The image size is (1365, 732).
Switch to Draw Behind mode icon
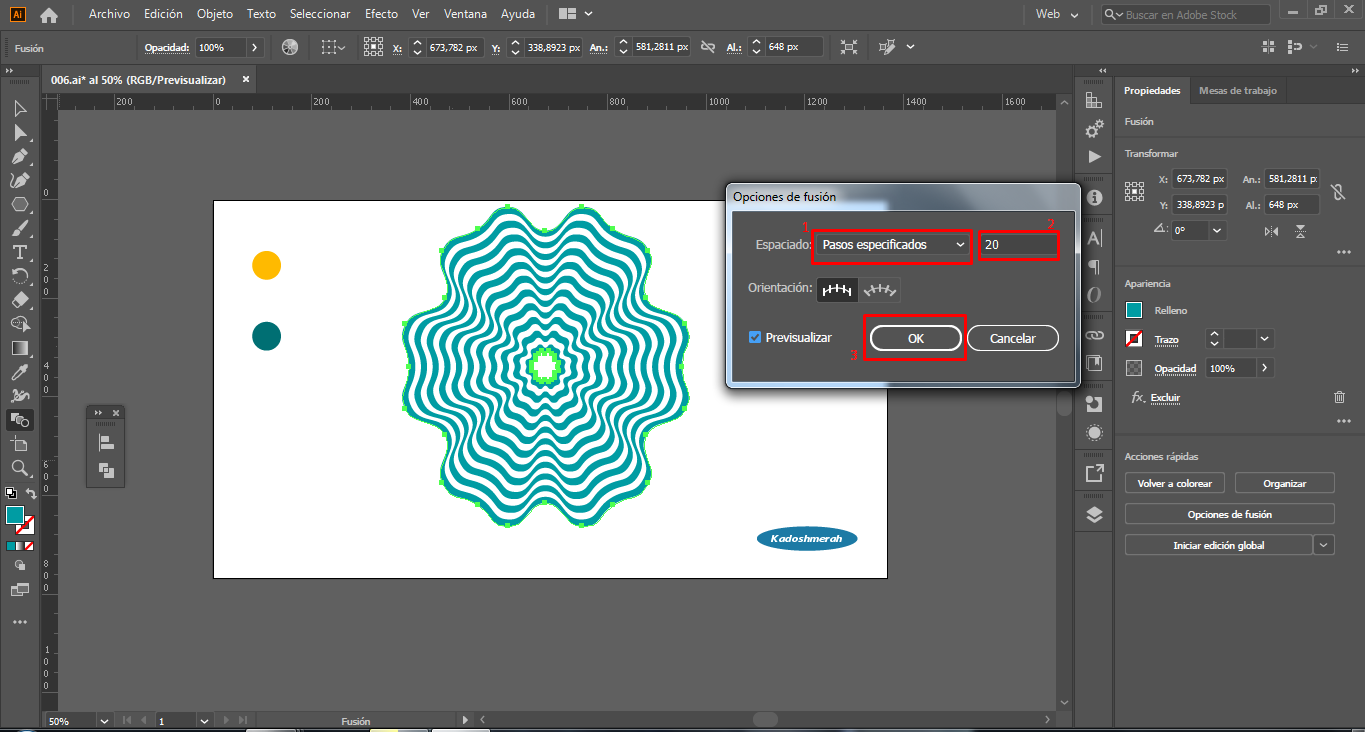pyautogui.click(x=20, y=565)
